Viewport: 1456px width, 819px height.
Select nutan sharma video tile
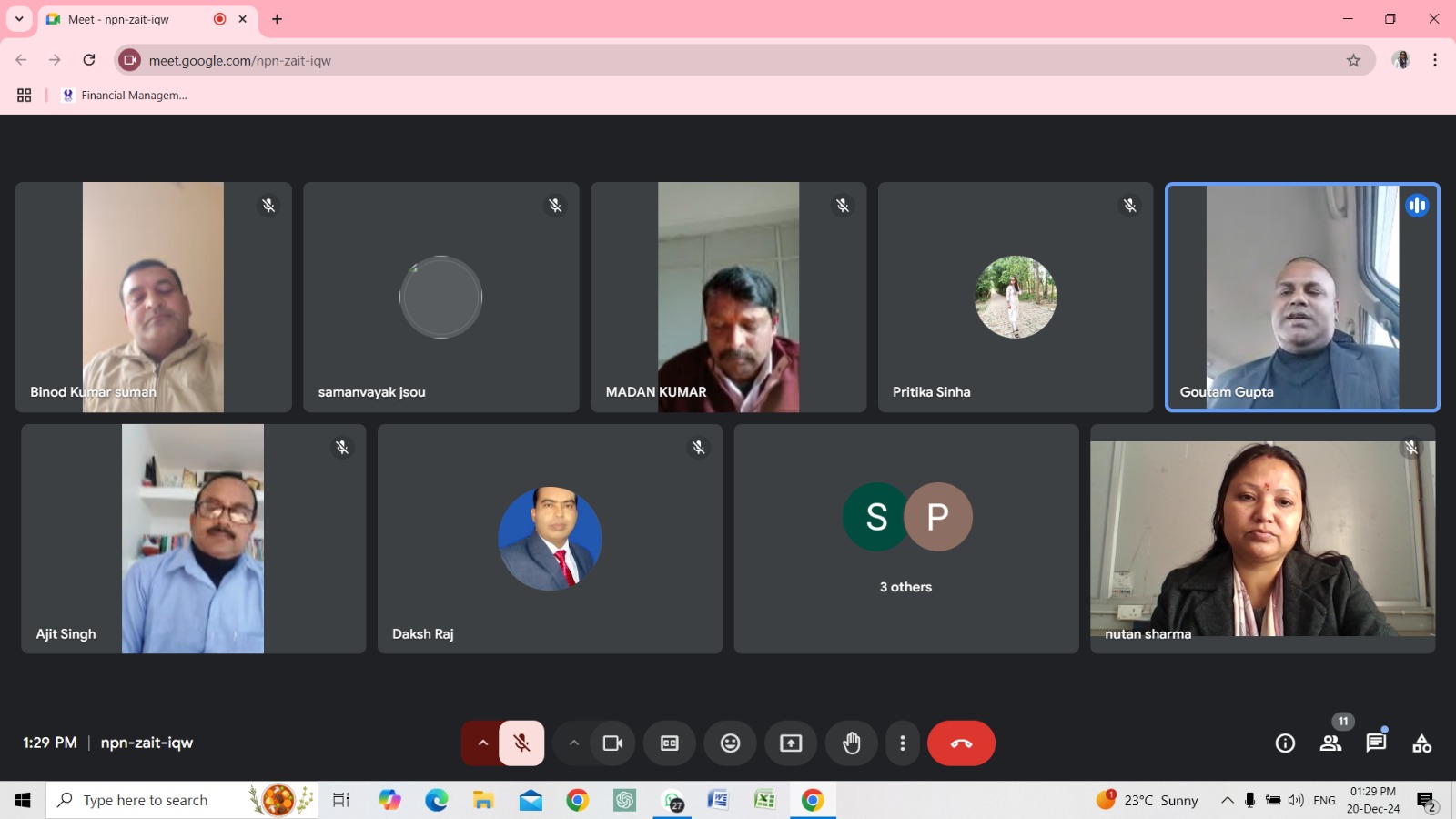(x=1263, y=539)
